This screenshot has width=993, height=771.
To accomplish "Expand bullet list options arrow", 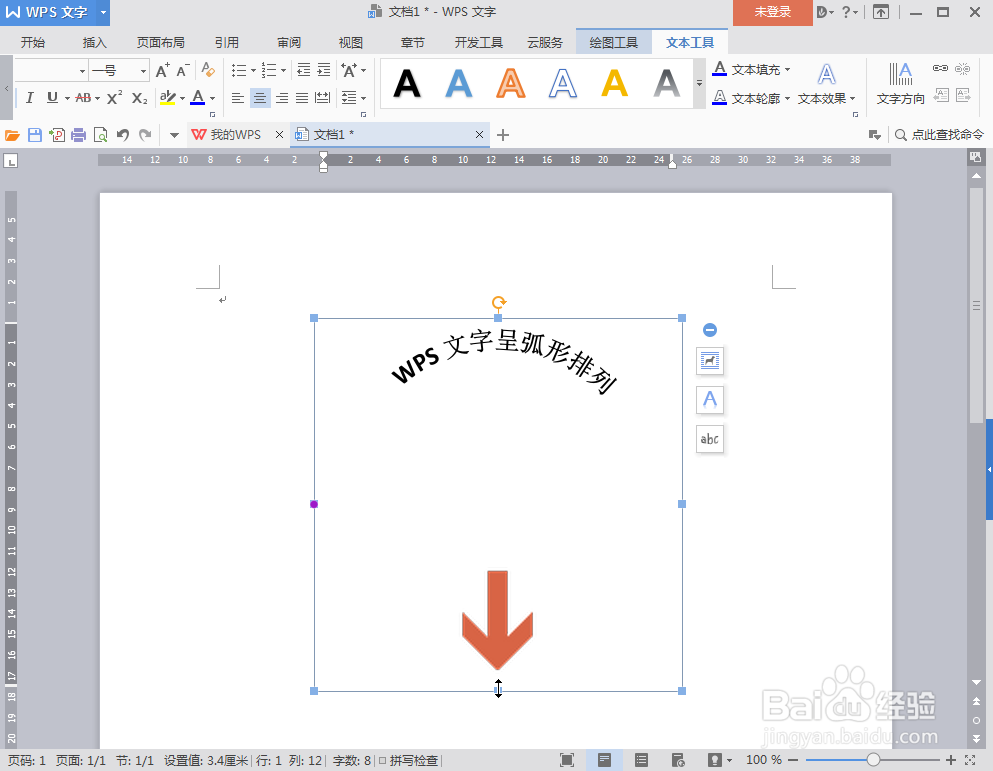I will pyautogui.click(x=253, y=70).
